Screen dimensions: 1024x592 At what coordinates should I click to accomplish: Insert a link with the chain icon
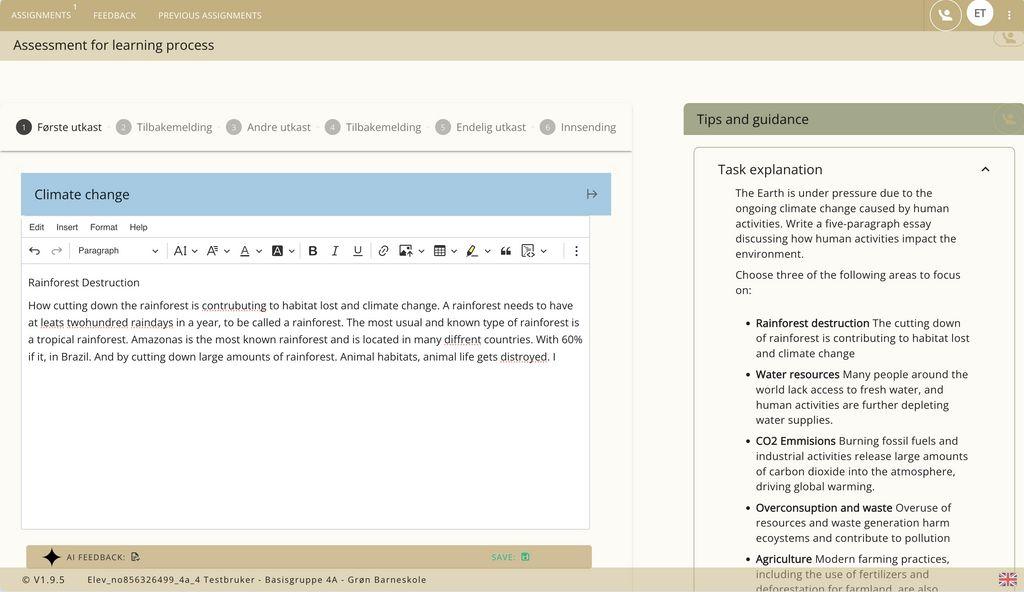point(383,251)
